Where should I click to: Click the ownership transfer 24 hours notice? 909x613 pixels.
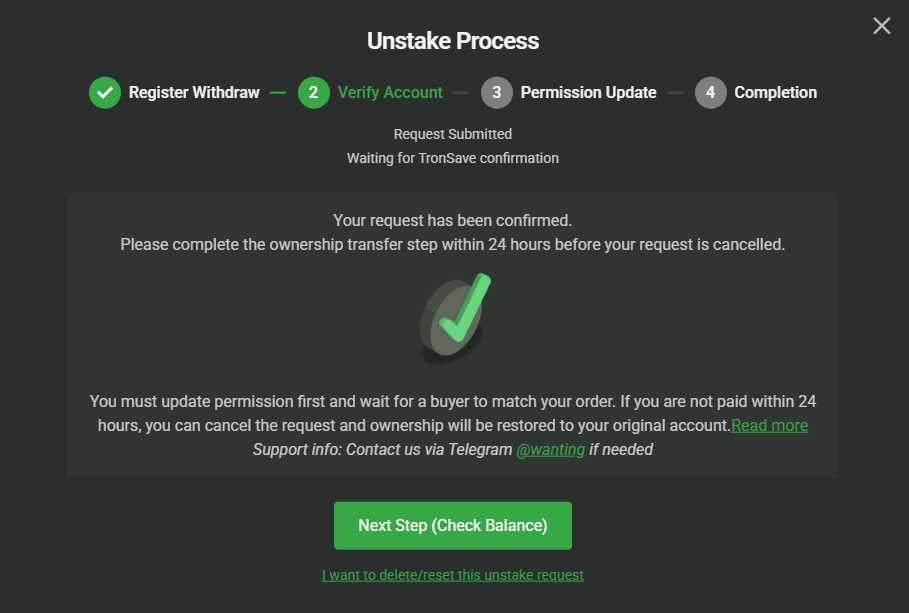(453, 244)
